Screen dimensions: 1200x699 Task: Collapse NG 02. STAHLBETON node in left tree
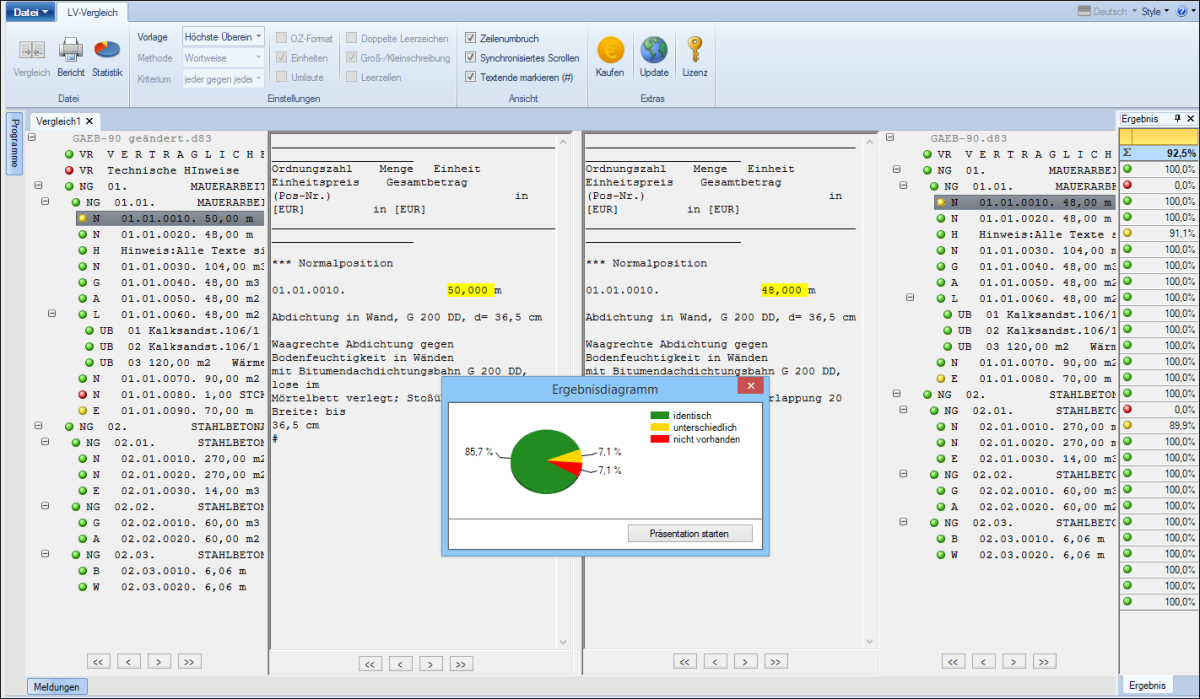[38, 426]
